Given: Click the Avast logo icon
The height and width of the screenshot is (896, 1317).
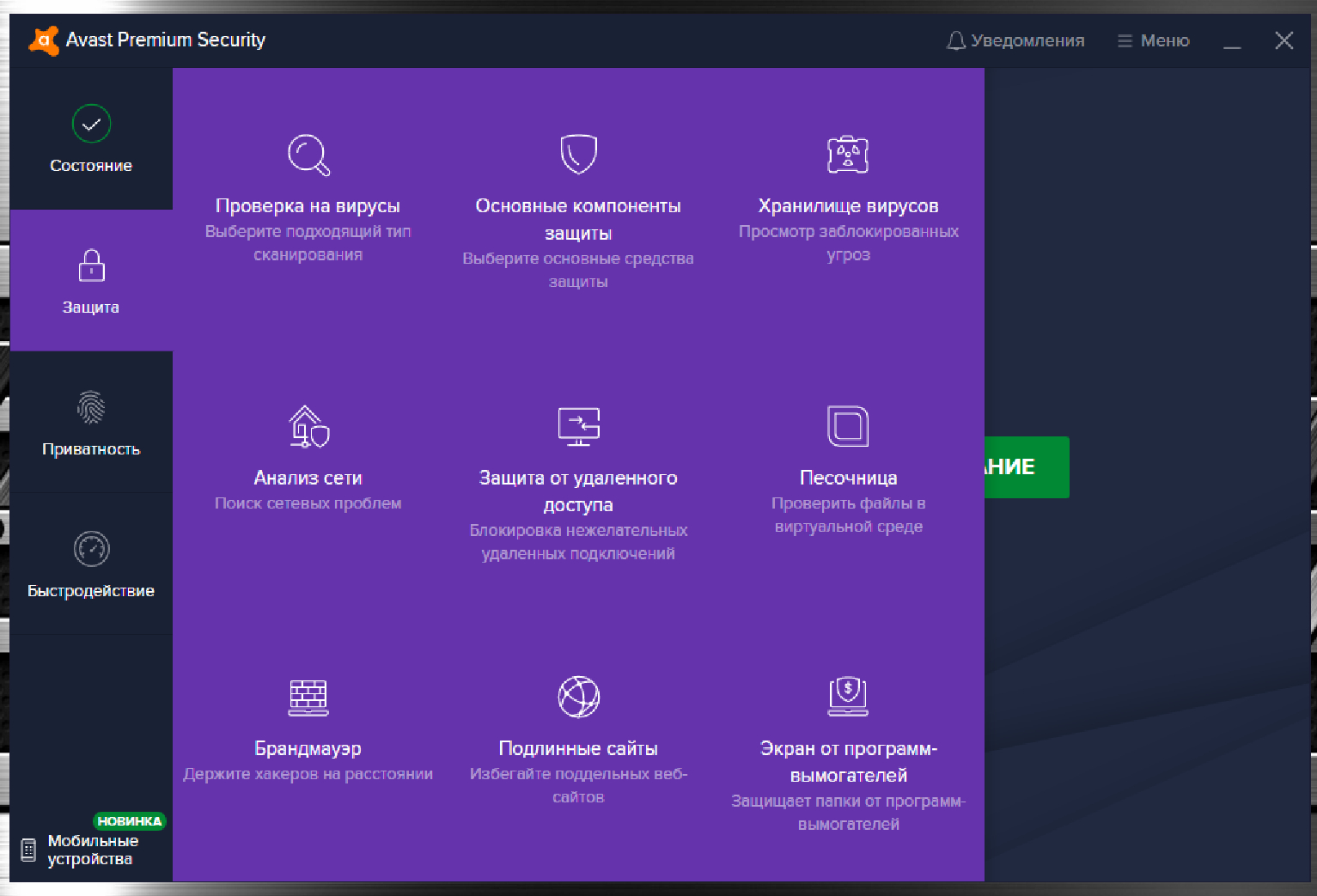Looking at the screenshot, I should point(44,40).
